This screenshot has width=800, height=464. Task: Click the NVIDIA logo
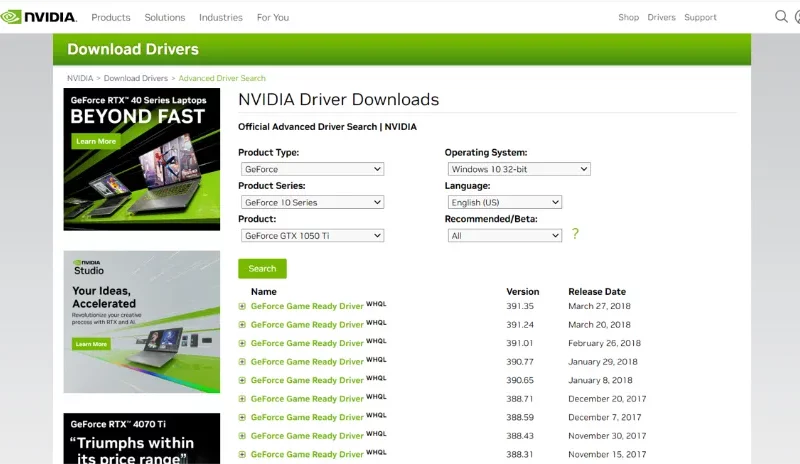click(x=39, y=17)
